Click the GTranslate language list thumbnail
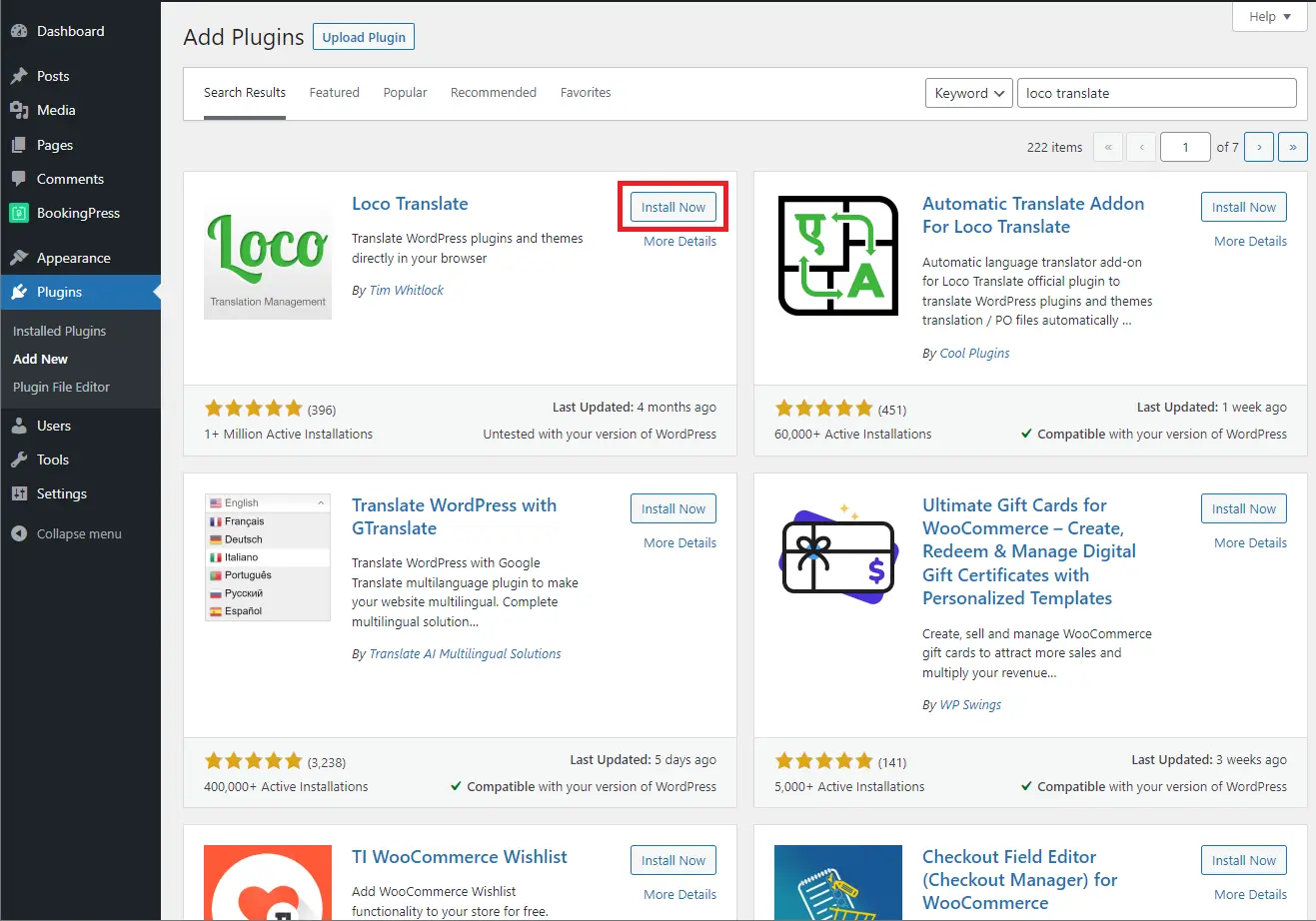The width and height of the screenshot is (1316, 921). click(x=268, y=557)
